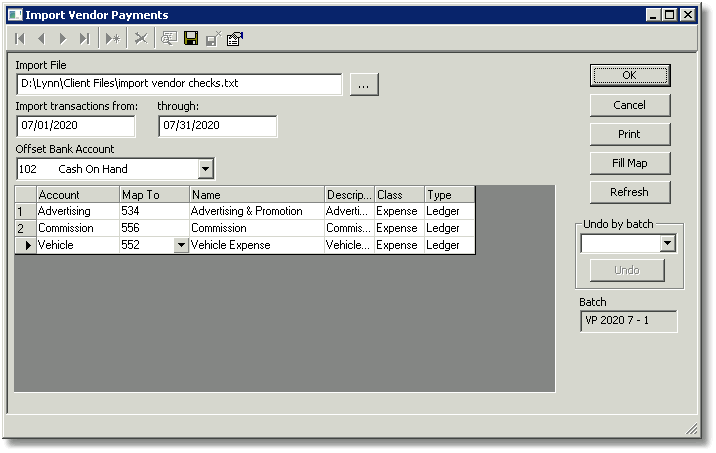Jump to last record icon
This screenshot has height=453, width=716.
click(84, 39)
